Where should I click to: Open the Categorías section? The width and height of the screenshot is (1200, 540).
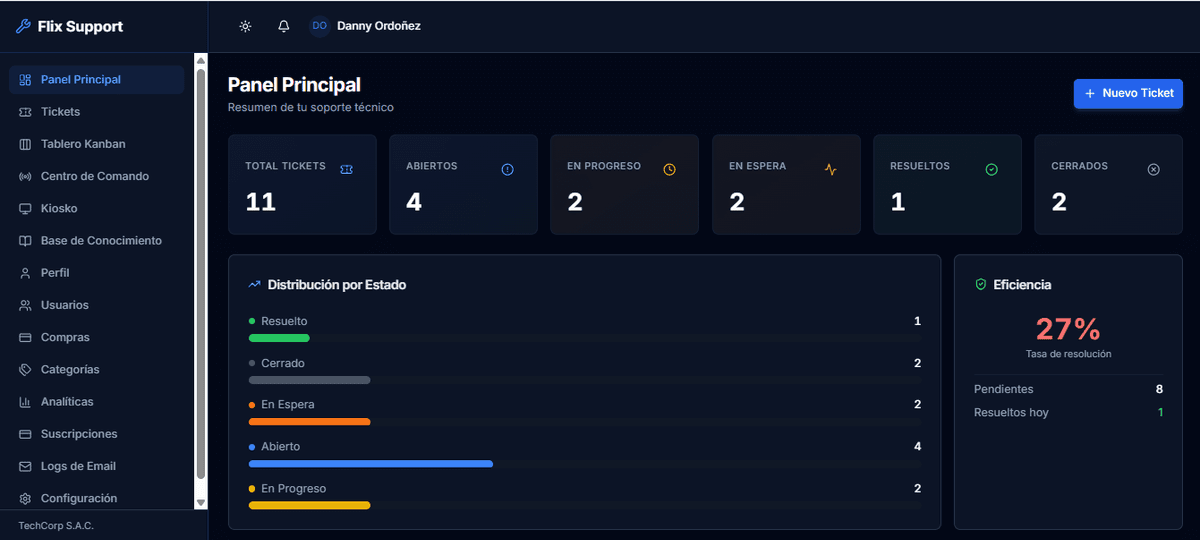[x=97, y=370]
